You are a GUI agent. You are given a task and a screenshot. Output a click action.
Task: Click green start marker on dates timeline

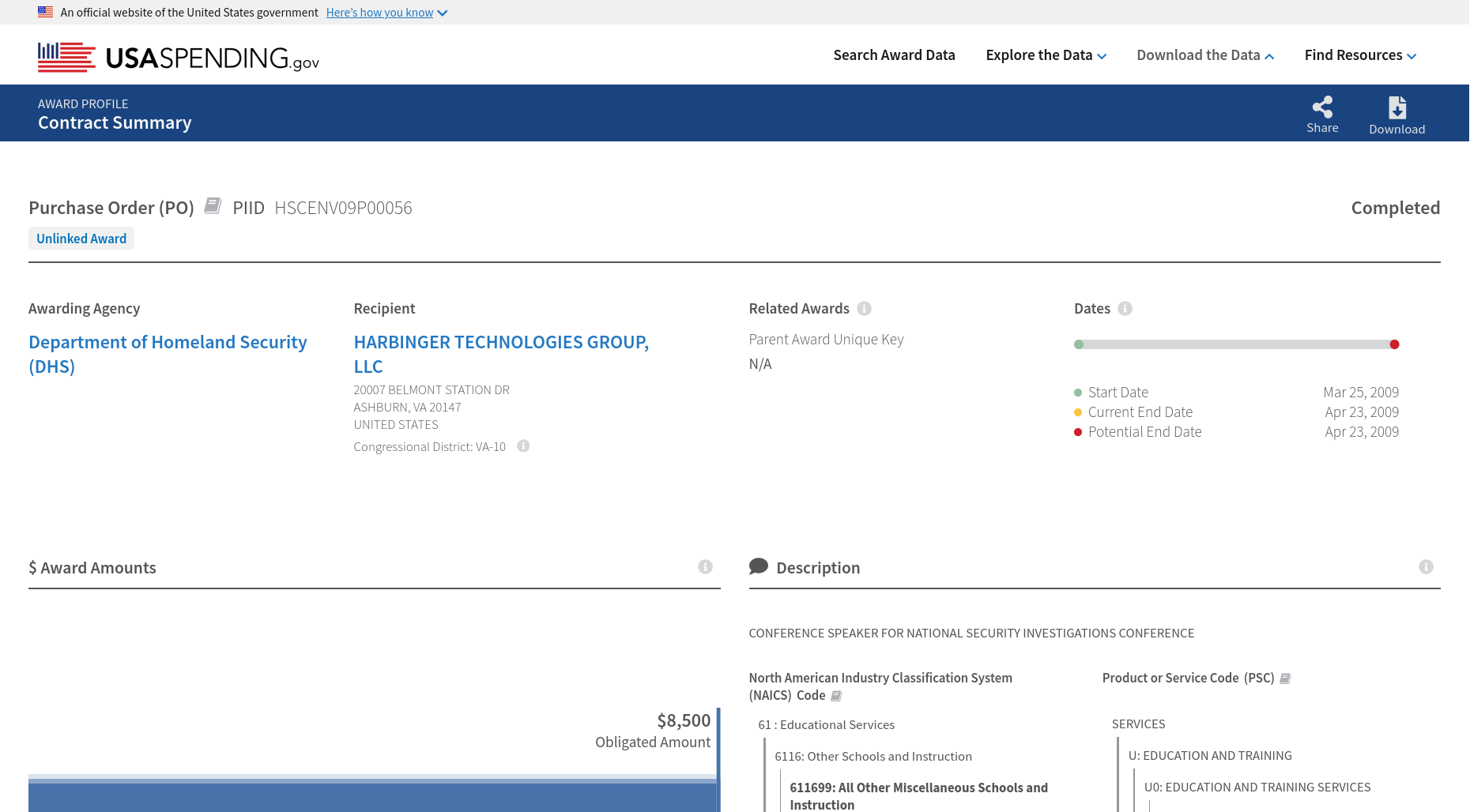point(1079,344)
